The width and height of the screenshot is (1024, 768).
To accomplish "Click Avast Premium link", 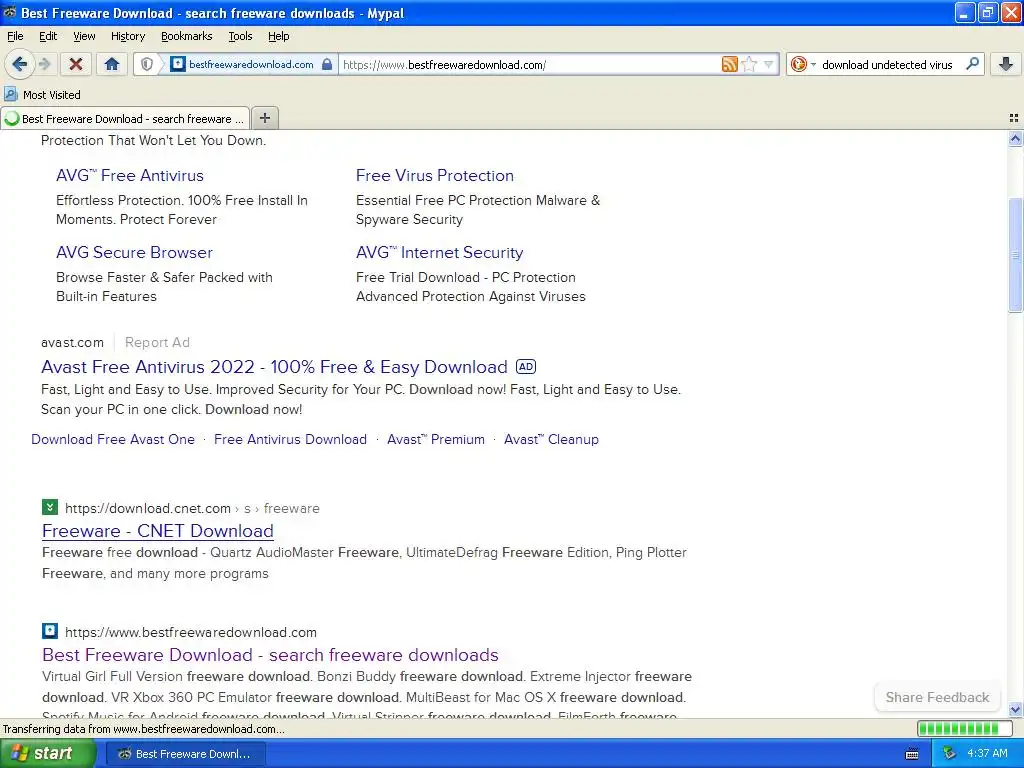I will tap(436, 440).
